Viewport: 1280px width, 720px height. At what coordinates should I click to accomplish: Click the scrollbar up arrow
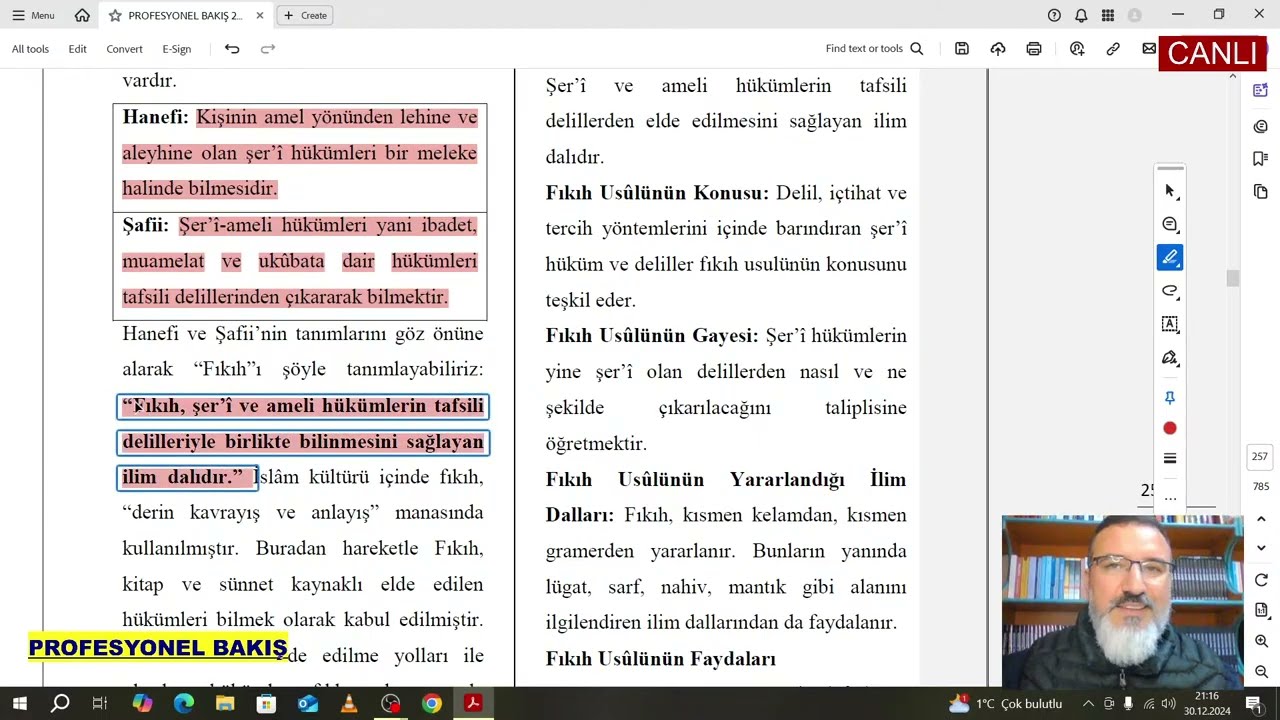tap(1233, 76)
